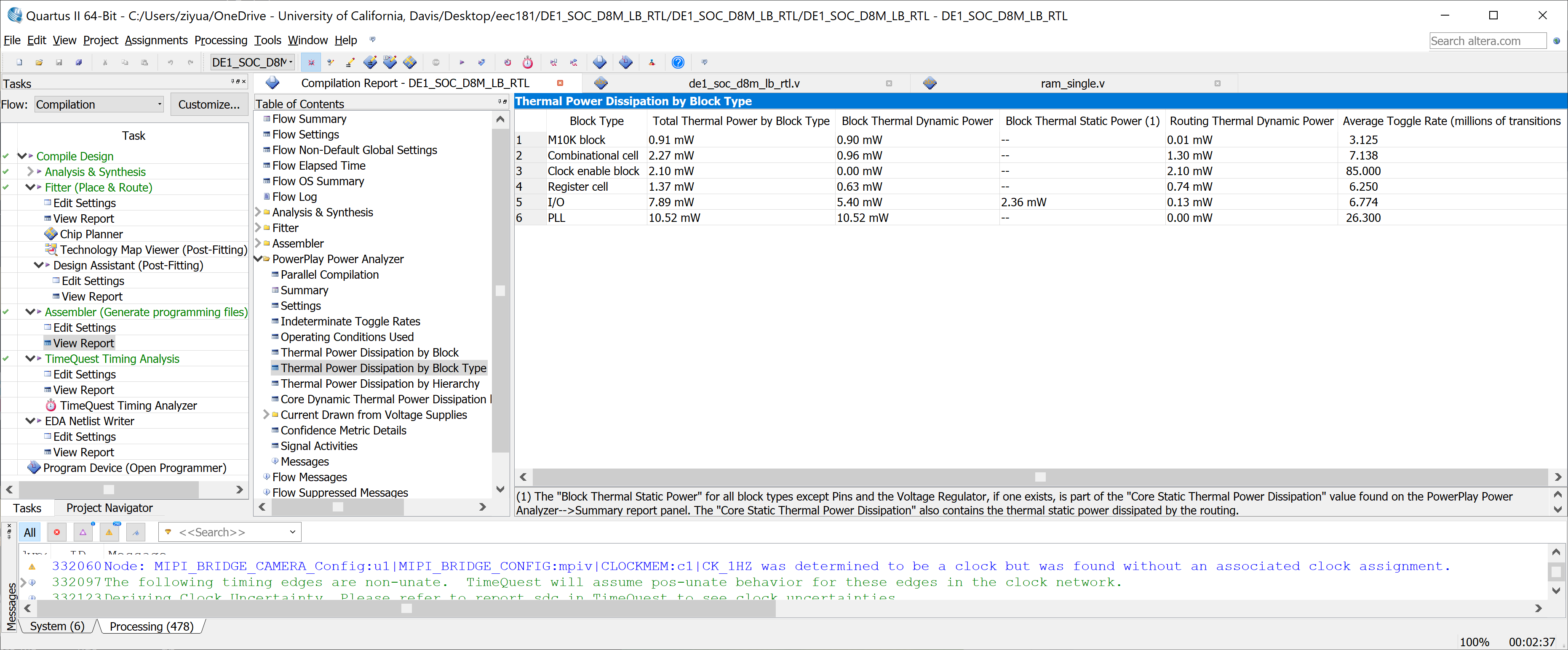Image resolution: width=1568 pixels, height=650 pixels.
Task: Click the blue Help question mark icon
Action: (678, 63)
